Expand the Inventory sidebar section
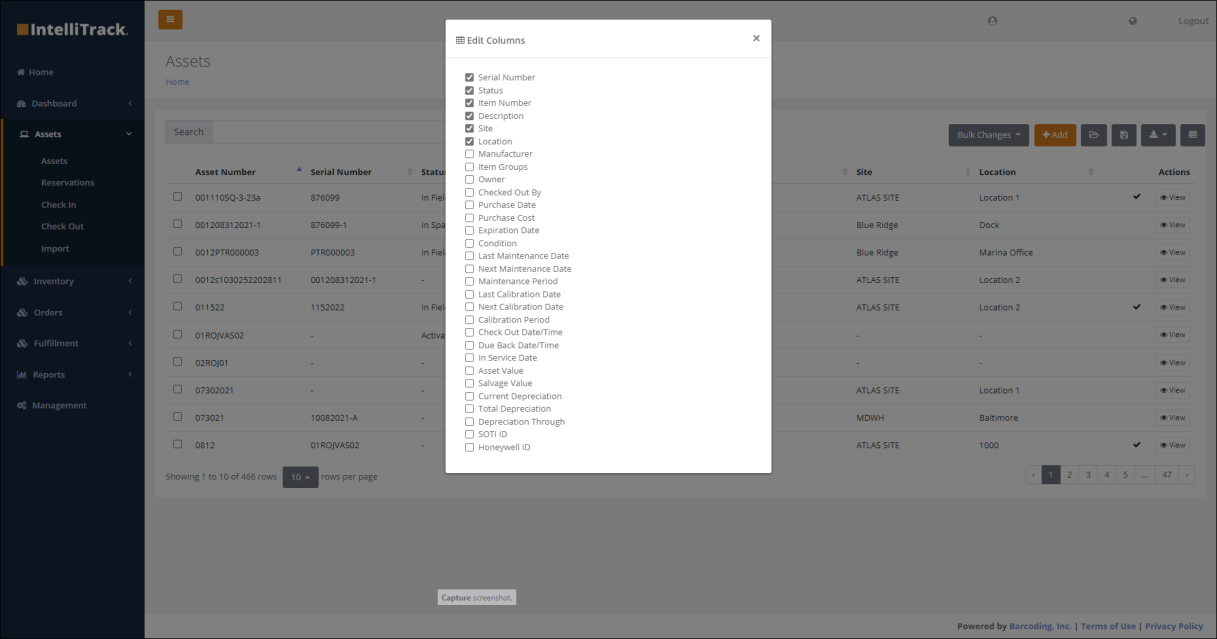1217x639 pixels. click(72, 281)
